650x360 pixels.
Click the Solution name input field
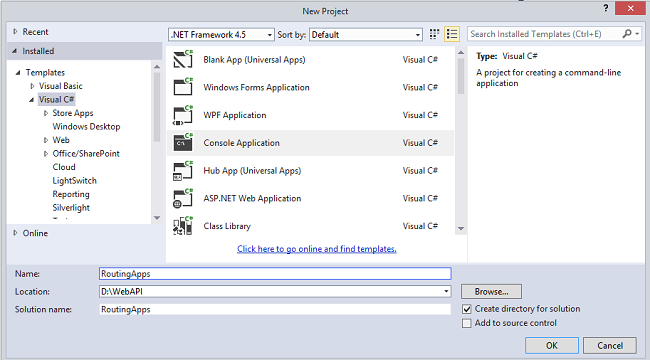click(x=275, y=309)
